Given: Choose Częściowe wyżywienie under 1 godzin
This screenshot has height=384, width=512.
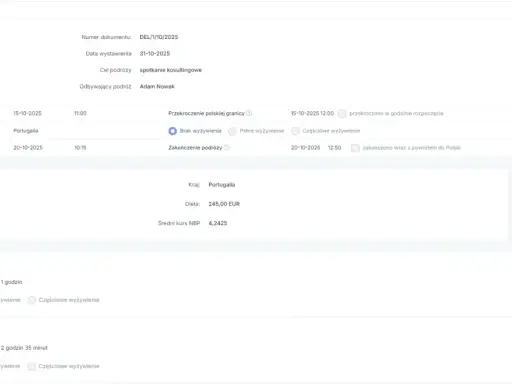Looking at the screenshot, I should coord(32,300).
